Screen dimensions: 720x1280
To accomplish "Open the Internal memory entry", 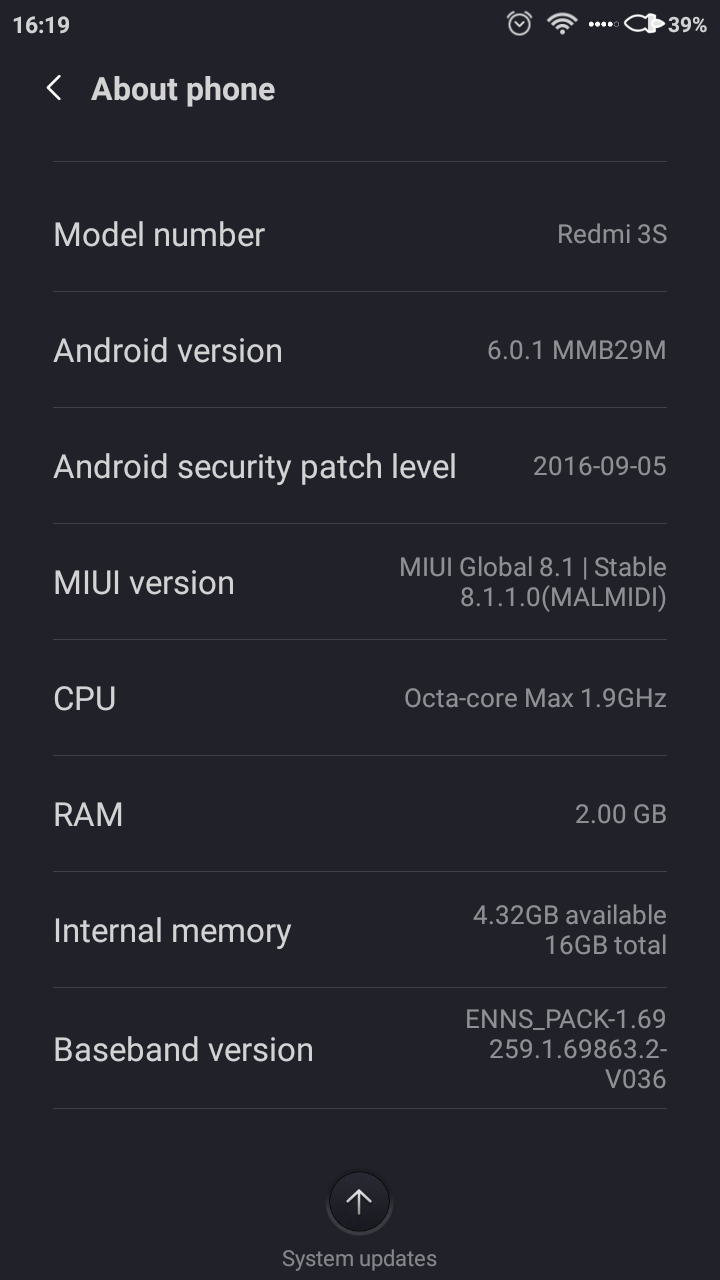I will [360, 930].
